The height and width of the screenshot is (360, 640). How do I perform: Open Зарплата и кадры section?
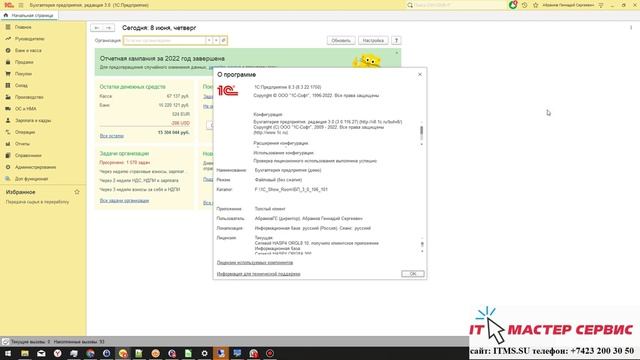coord(33,121)
